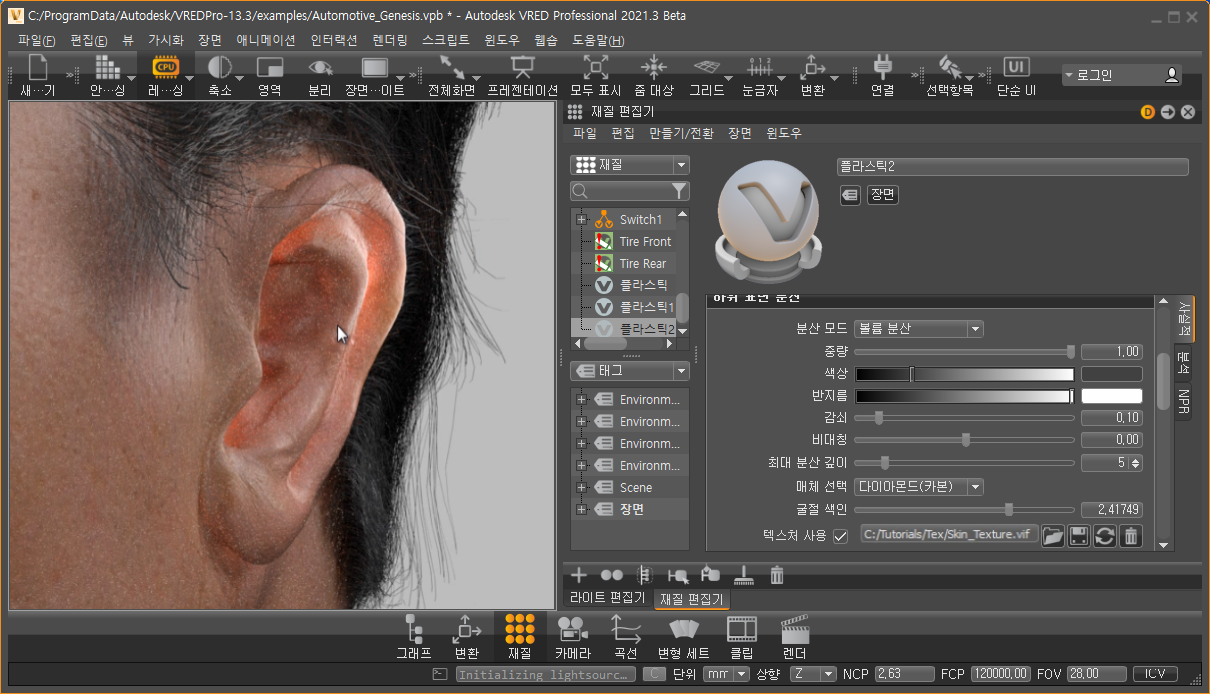Click the Grid (그리드) toolbar icon

706,68
